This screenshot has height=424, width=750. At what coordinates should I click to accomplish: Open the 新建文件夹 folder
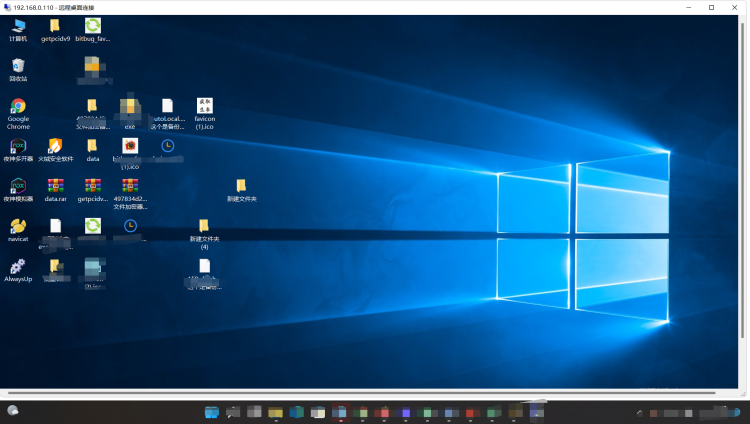242,190
